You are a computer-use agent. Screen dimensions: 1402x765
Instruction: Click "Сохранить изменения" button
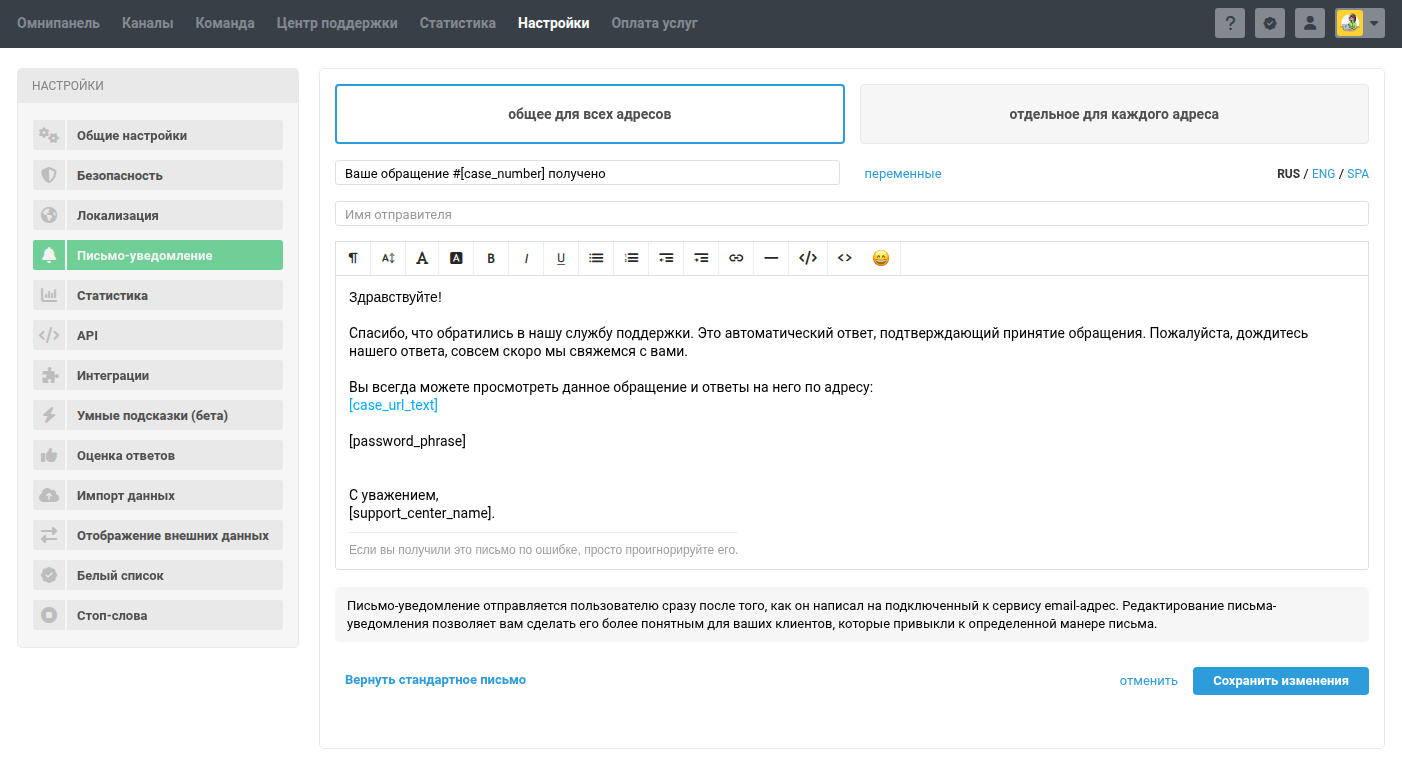click(x=1280, y=681)
